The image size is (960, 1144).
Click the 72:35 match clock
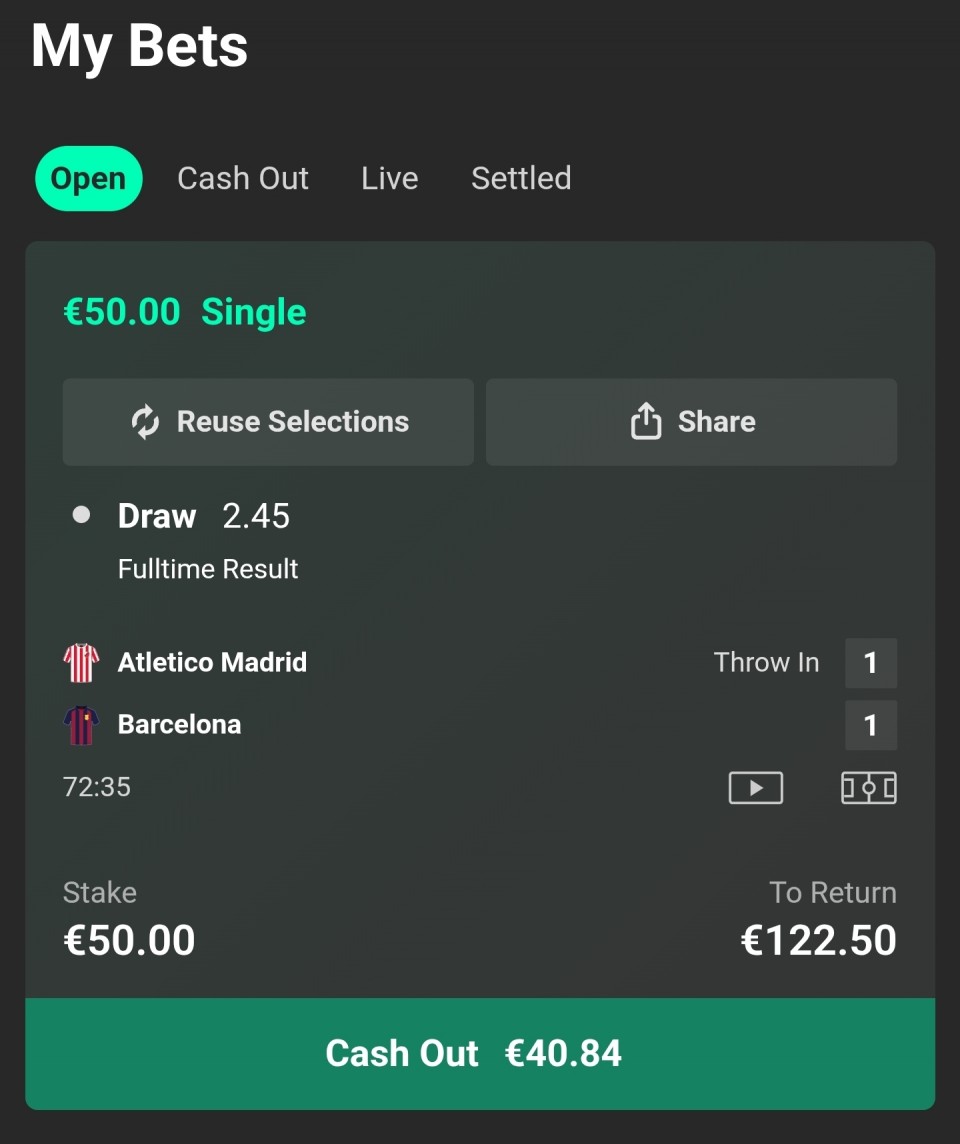coord(97,787)
